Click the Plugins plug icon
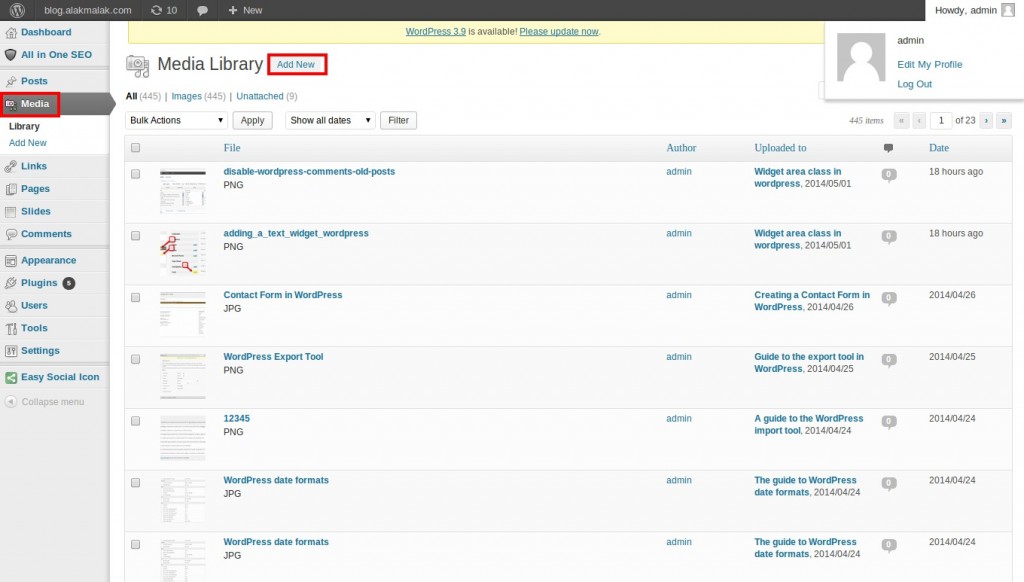1024x582 pixels. pos(10,283)
